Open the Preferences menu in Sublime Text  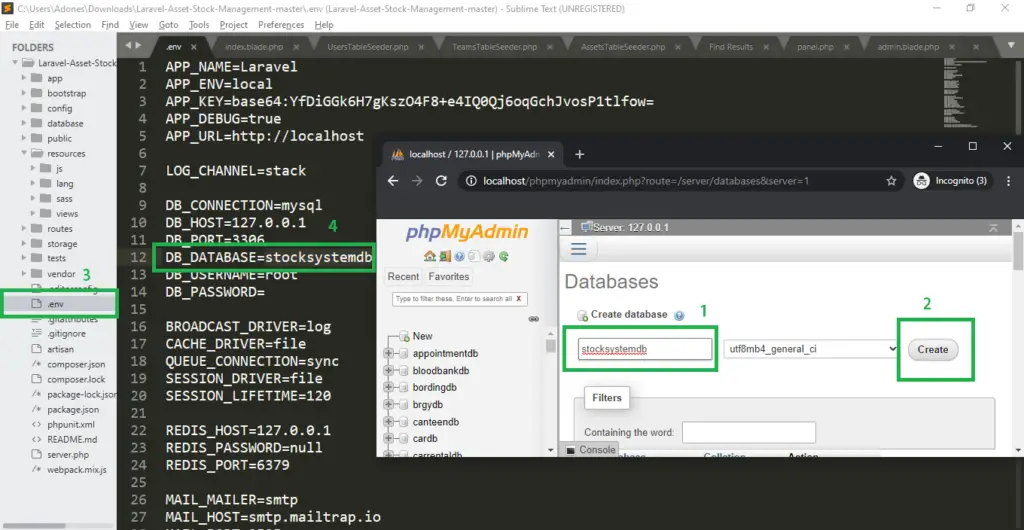(x=280, y=24)
